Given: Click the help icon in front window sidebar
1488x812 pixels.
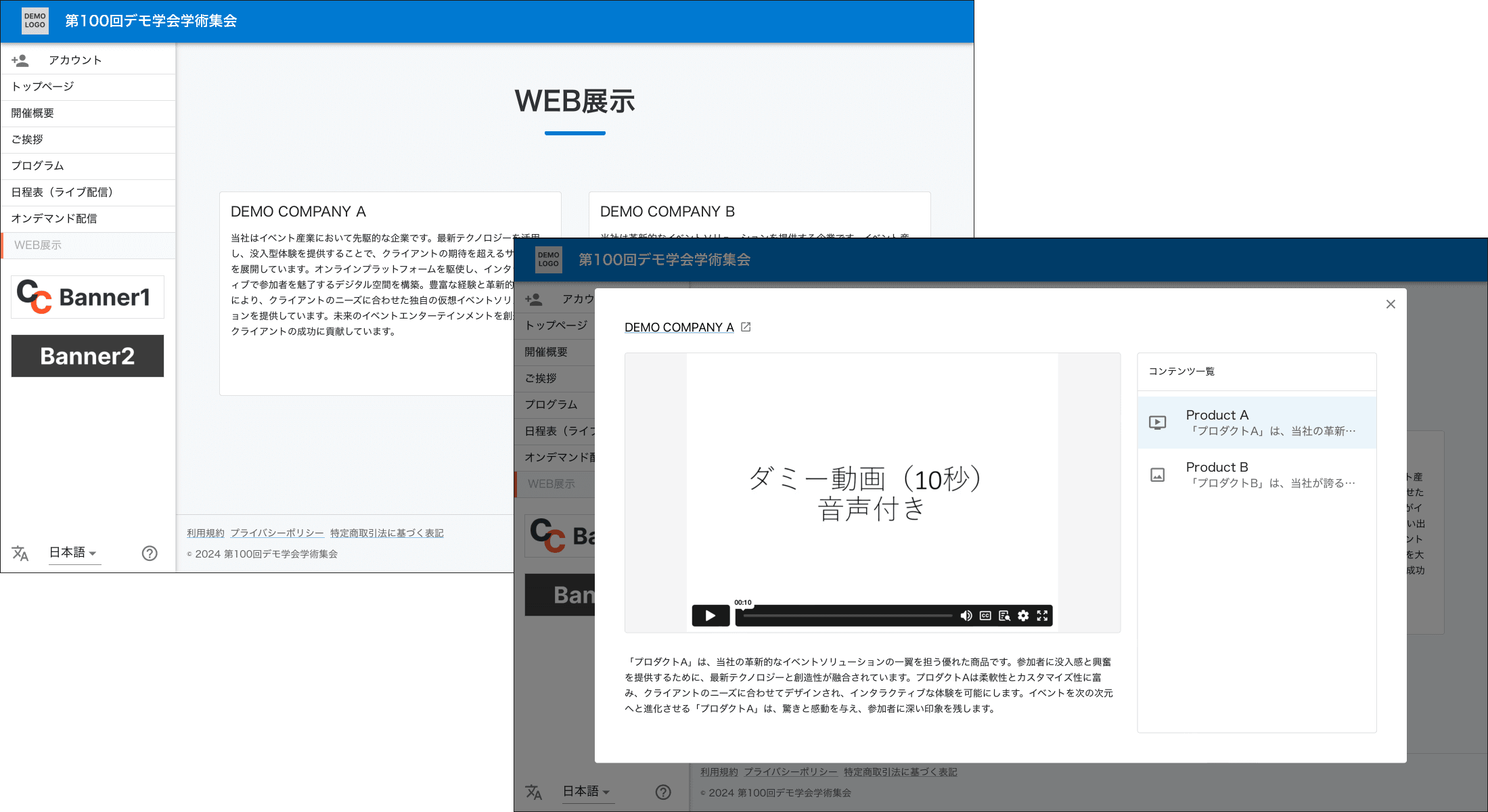Looking at the screenshot, I should tap(663, 792).
